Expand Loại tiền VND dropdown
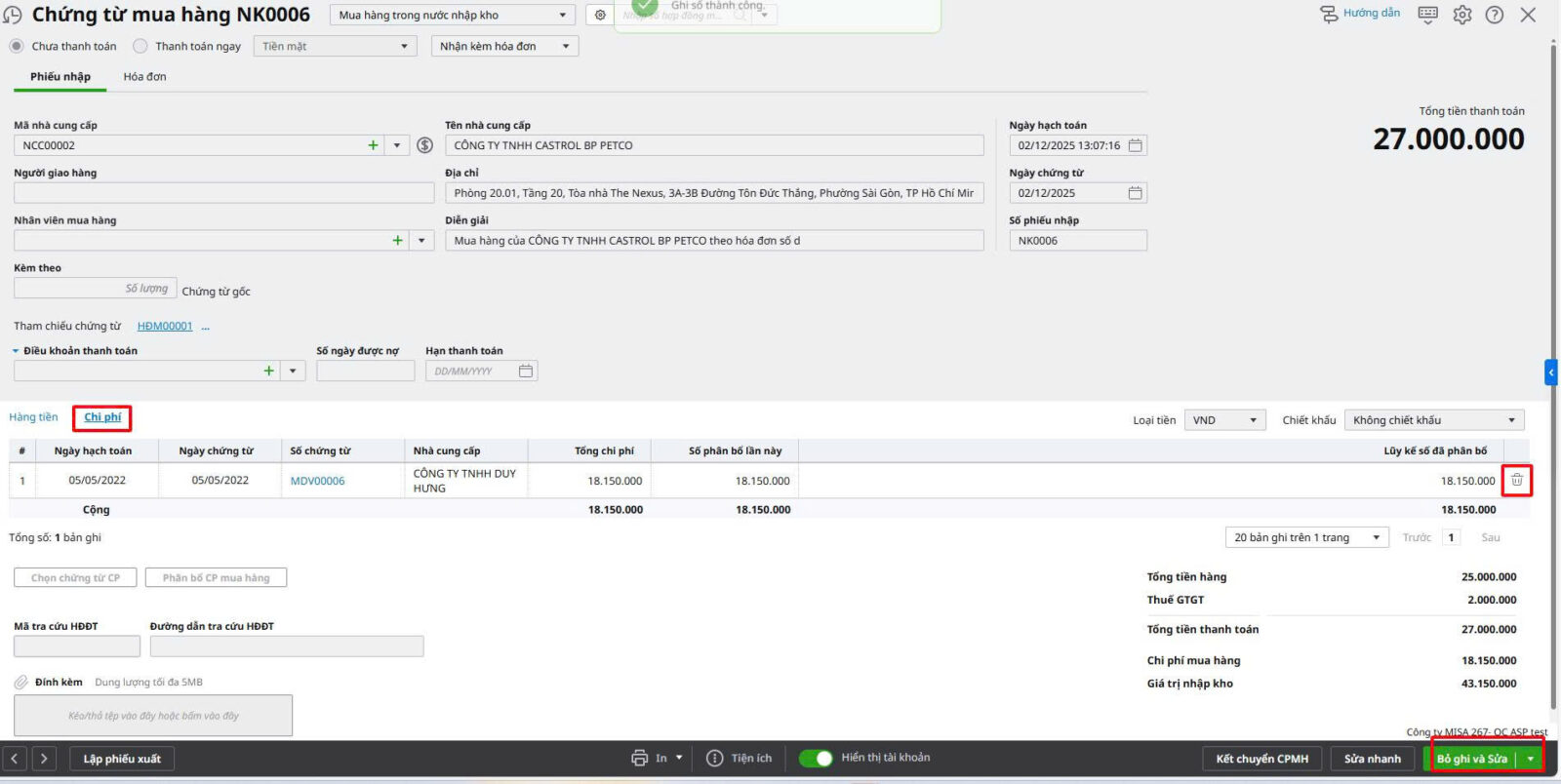Viewport: 1561px width, 784px height. coord(1225,420)
